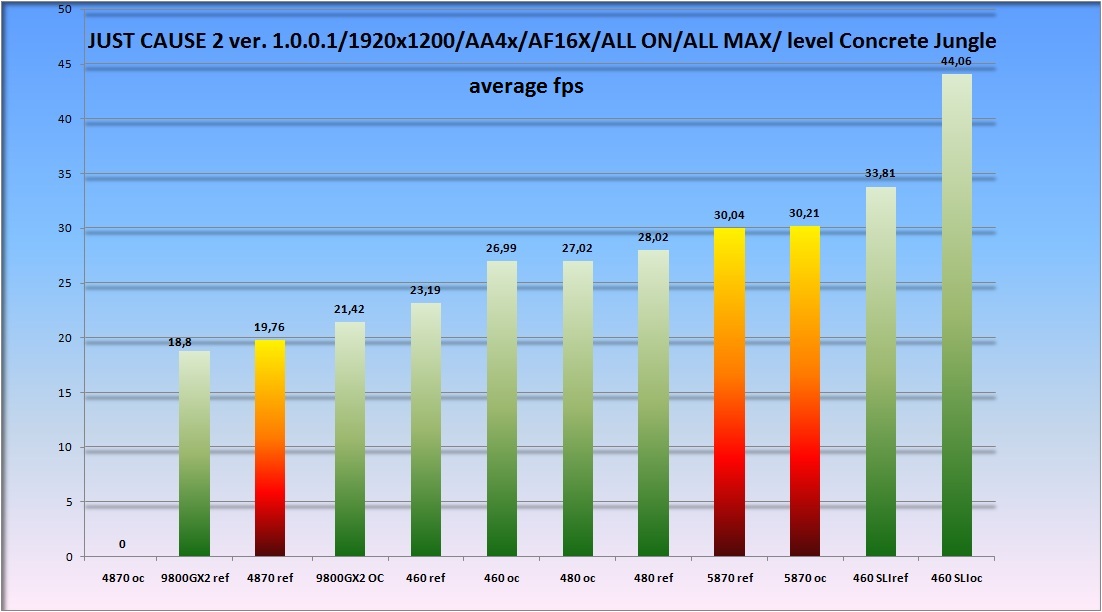The image size is (1102, 612).
Task: Click the y-axis value 20
Action: 65,338
